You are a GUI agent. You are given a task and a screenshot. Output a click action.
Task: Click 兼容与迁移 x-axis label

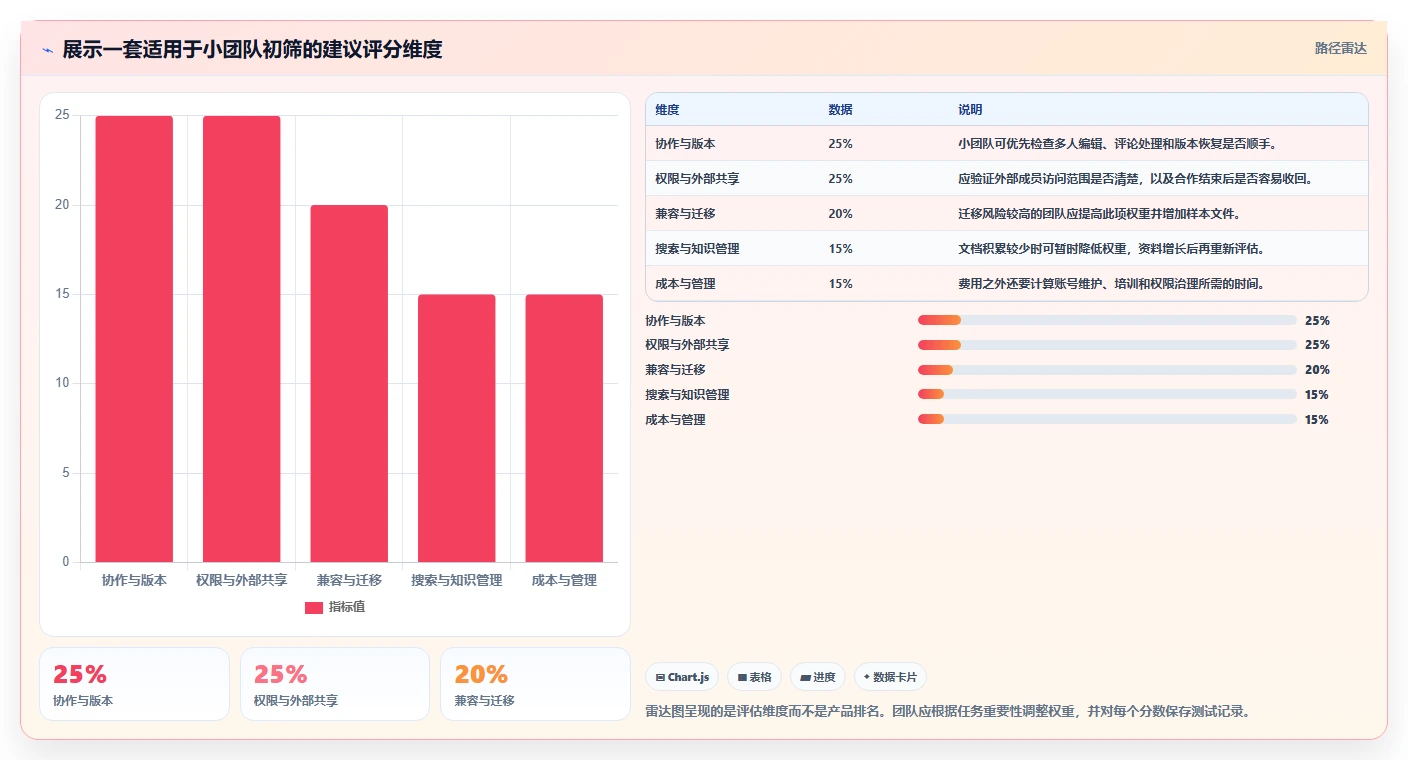tap(349, 580)
